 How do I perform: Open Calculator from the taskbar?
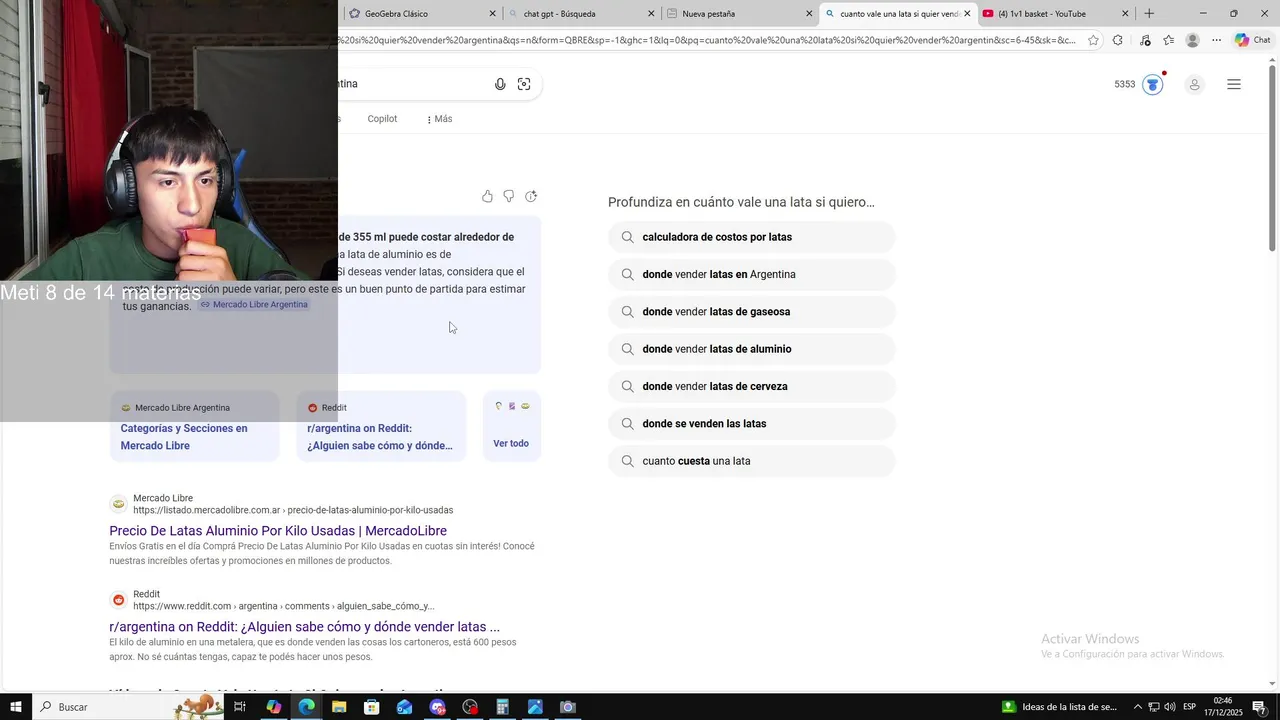point(502,707)
